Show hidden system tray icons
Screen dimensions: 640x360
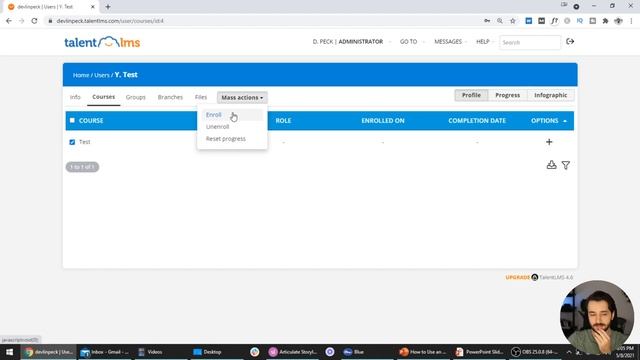point(569,352)
